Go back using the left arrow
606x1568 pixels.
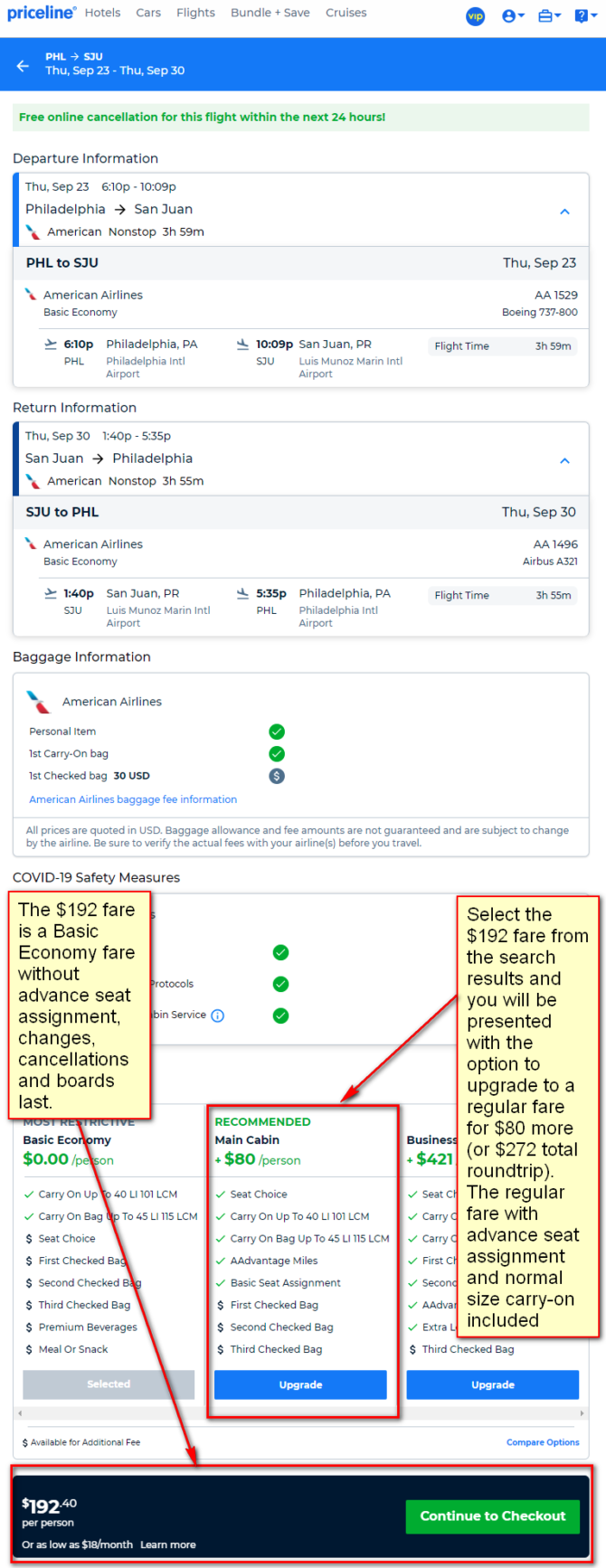click(23, 65)
